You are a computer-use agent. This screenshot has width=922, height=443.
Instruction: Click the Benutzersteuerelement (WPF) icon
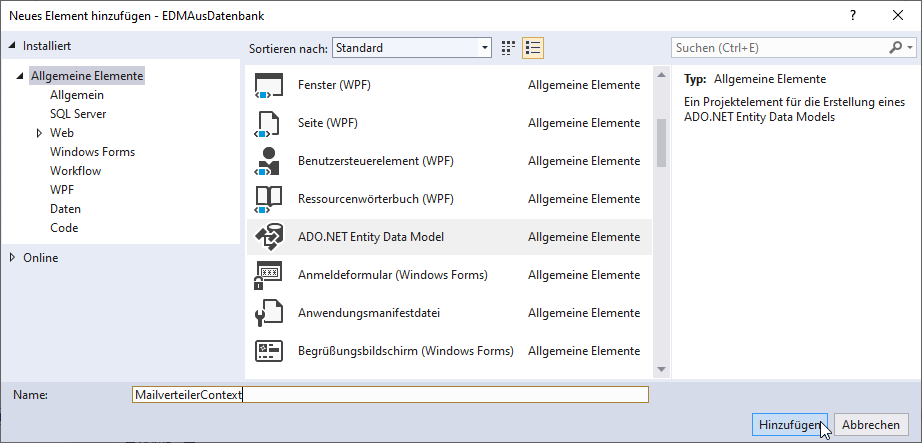pos(269,161)
